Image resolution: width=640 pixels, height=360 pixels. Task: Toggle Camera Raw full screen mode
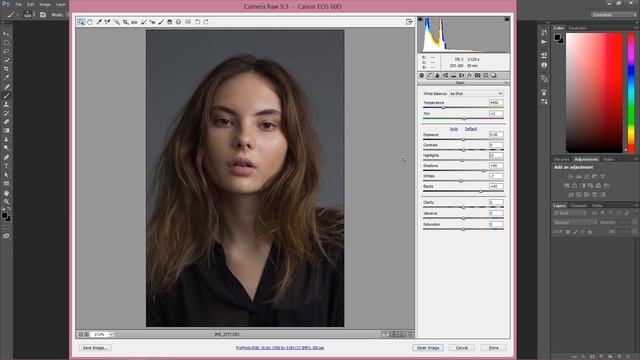(409, 22)
